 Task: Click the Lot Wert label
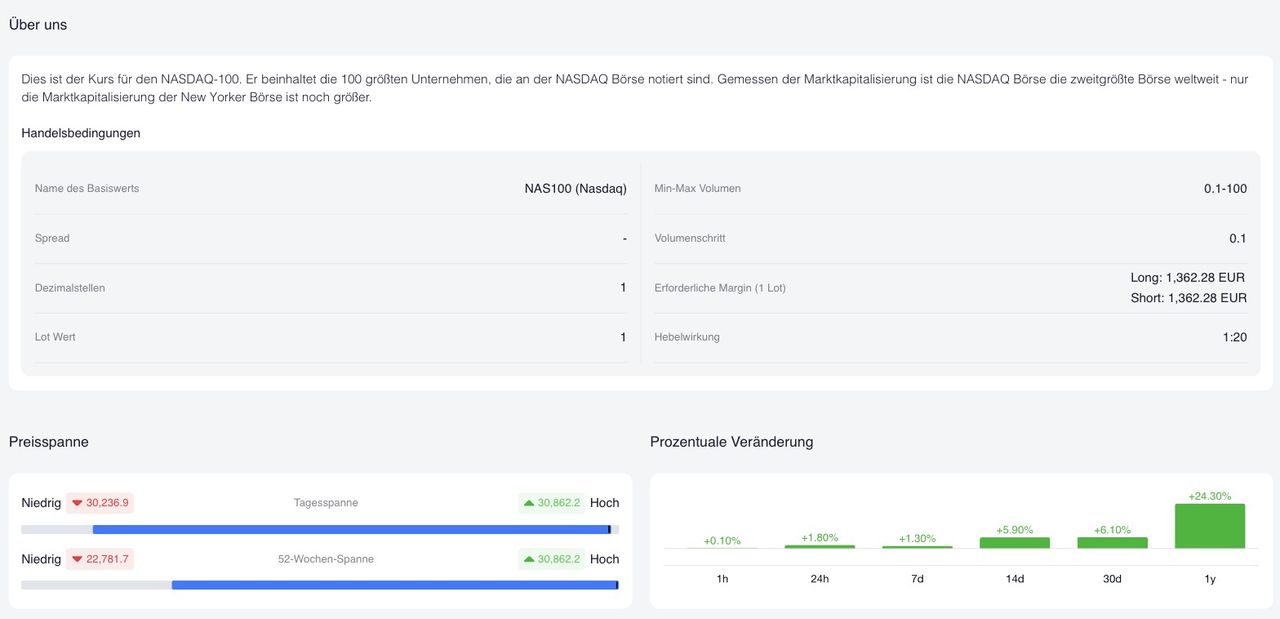pyautogui.click(x=55, y=337)
